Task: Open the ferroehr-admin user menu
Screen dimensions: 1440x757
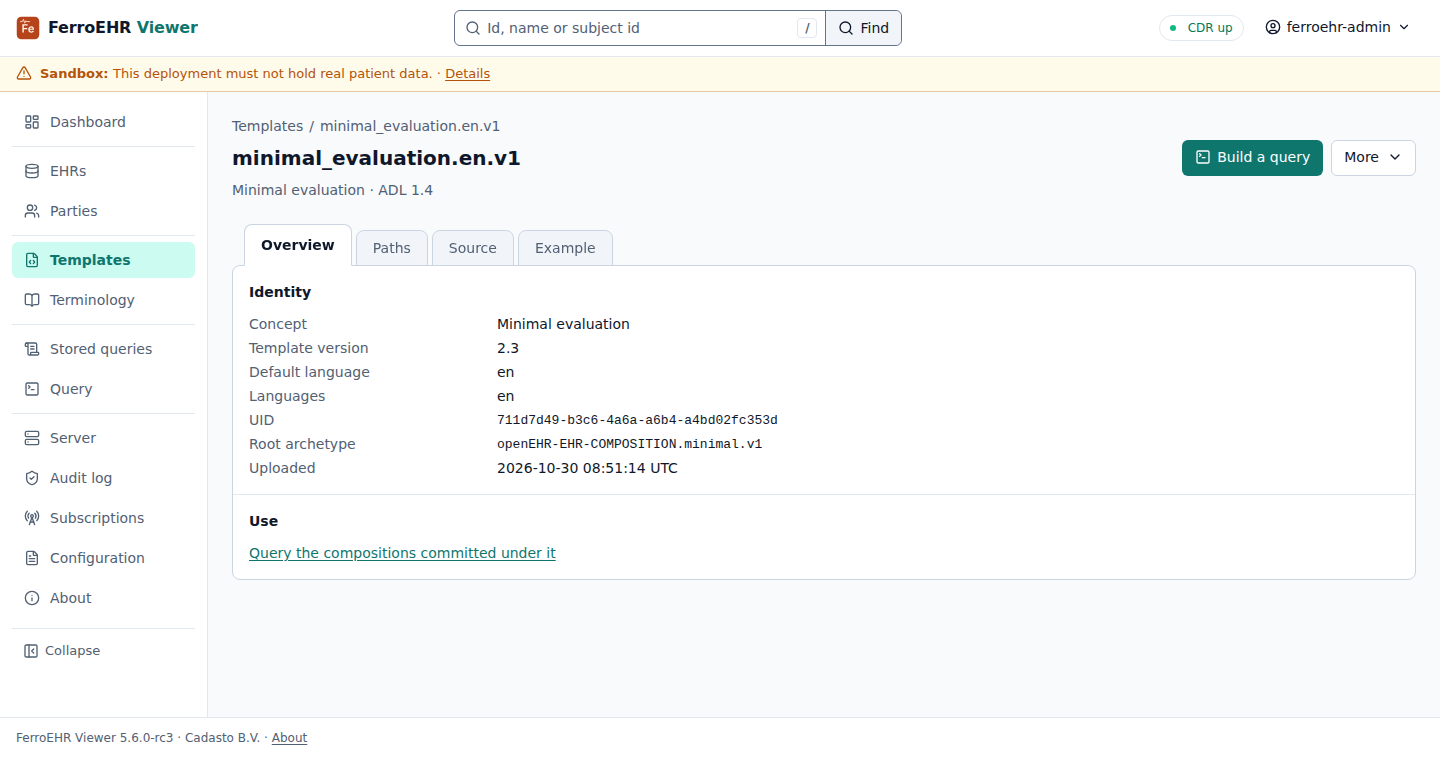Action: coord(1337,28)
